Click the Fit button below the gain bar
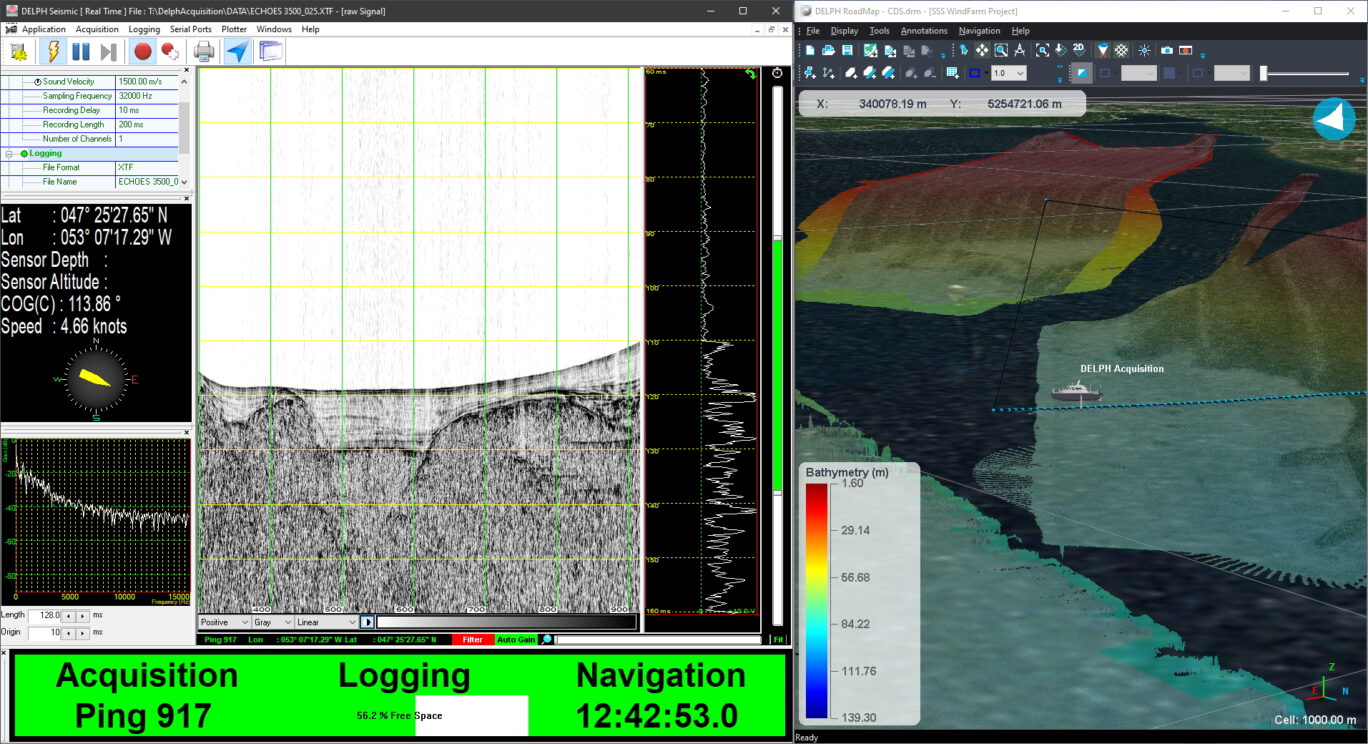Screen dimensions: 1368x744 click(779, 640)
